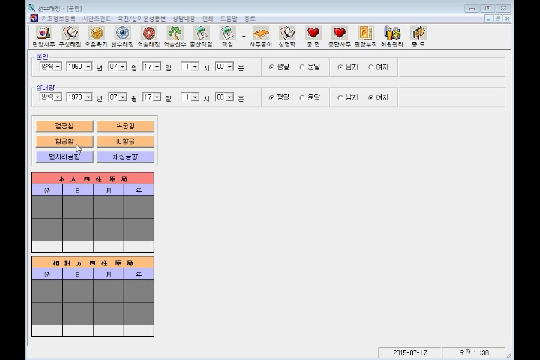Click the time field in the status bar
The width and height of the screenshot is (540, 360).
(x=474, y=353)
